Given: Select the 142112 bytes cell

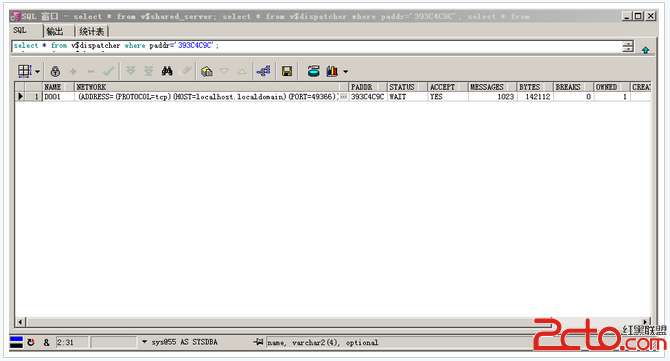Looking at the screenshot, I should click(535, 97).
